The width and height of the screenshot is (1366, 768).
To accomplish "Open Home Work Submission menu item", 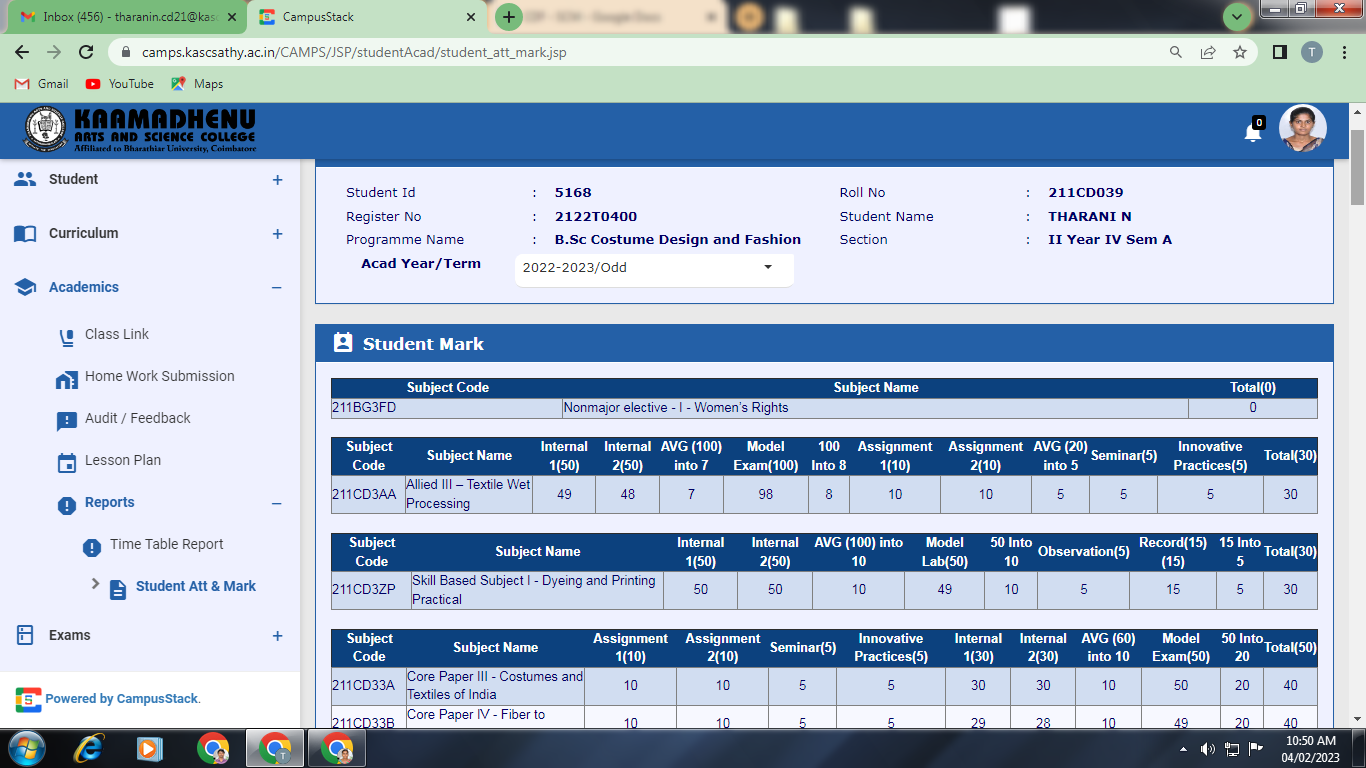I will (160, 376).
